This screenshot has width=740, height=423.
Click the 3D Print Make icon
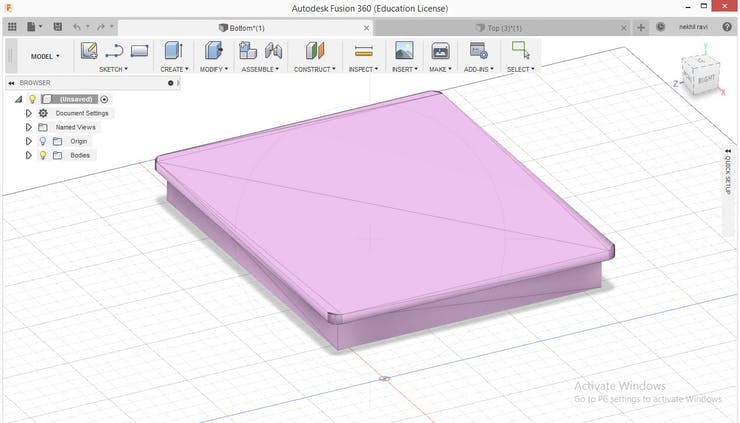point(440,50)
